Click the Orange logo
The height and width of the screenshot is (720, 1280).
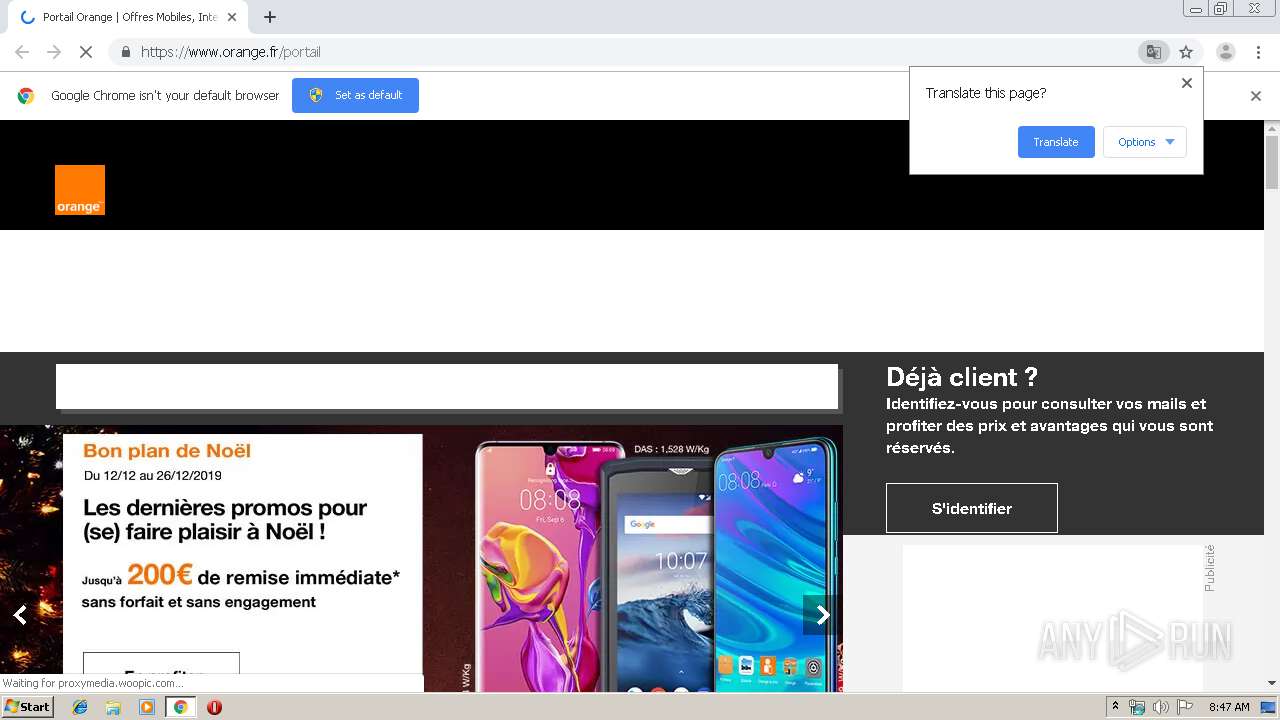click(x=80, y=190)
